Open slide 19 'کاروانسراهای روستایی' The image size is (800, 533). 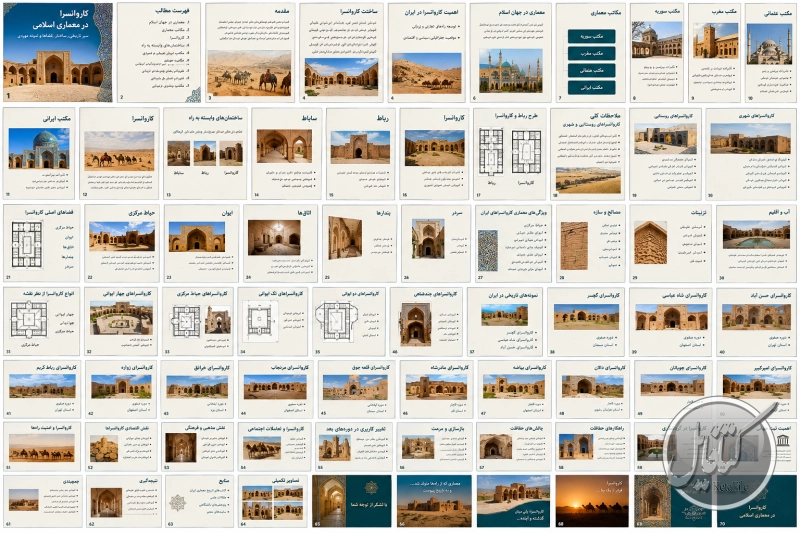click(x=665, y=153)
